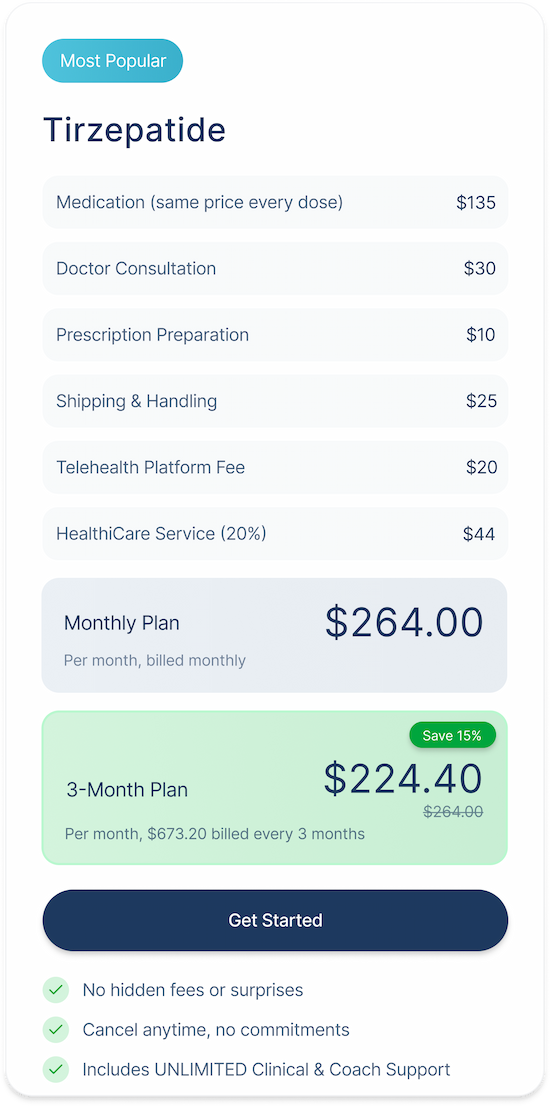Image resolution: width=550 pixels, height=1106 pixels.
Task: Click the Tirzepatide heading
Action: click(x=135, y=130)
